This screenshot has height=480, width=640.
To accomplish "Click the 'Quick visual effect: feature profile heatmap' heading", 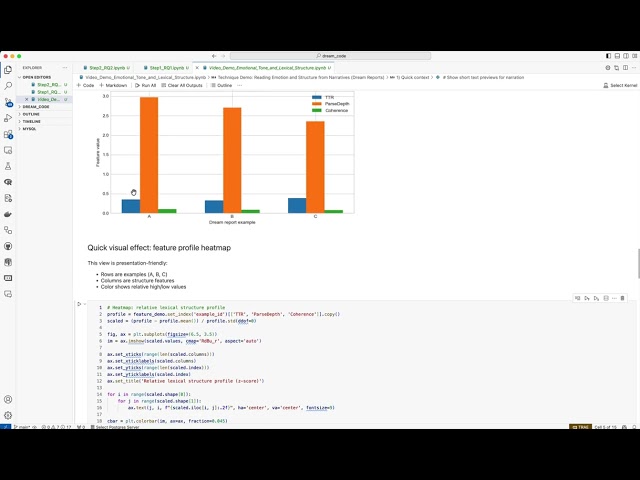I will 159,248.
